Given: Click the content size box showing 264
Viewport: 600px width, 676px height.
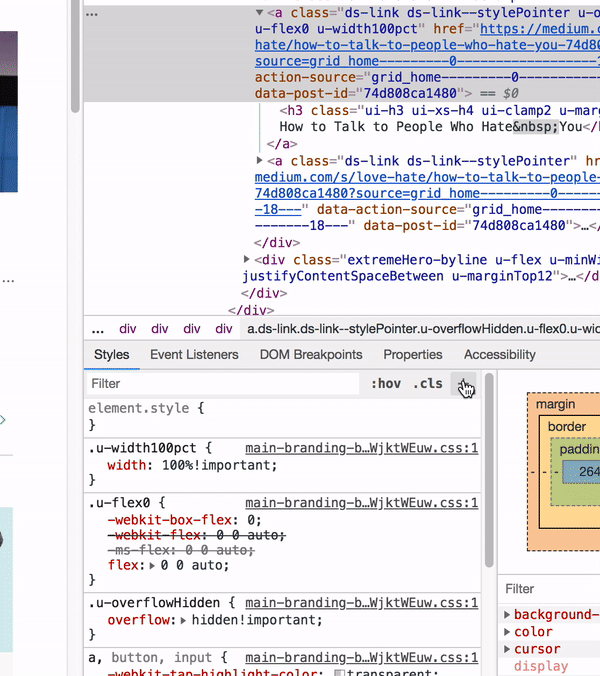Looking at the screenshot, I should click(581, 472).
